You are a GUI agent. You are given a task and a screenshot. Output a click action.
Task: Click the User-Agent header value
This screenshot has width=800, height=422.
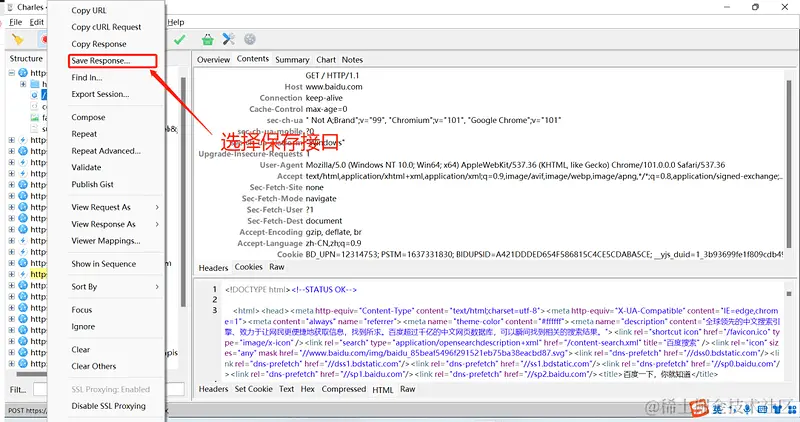(515, 165)
